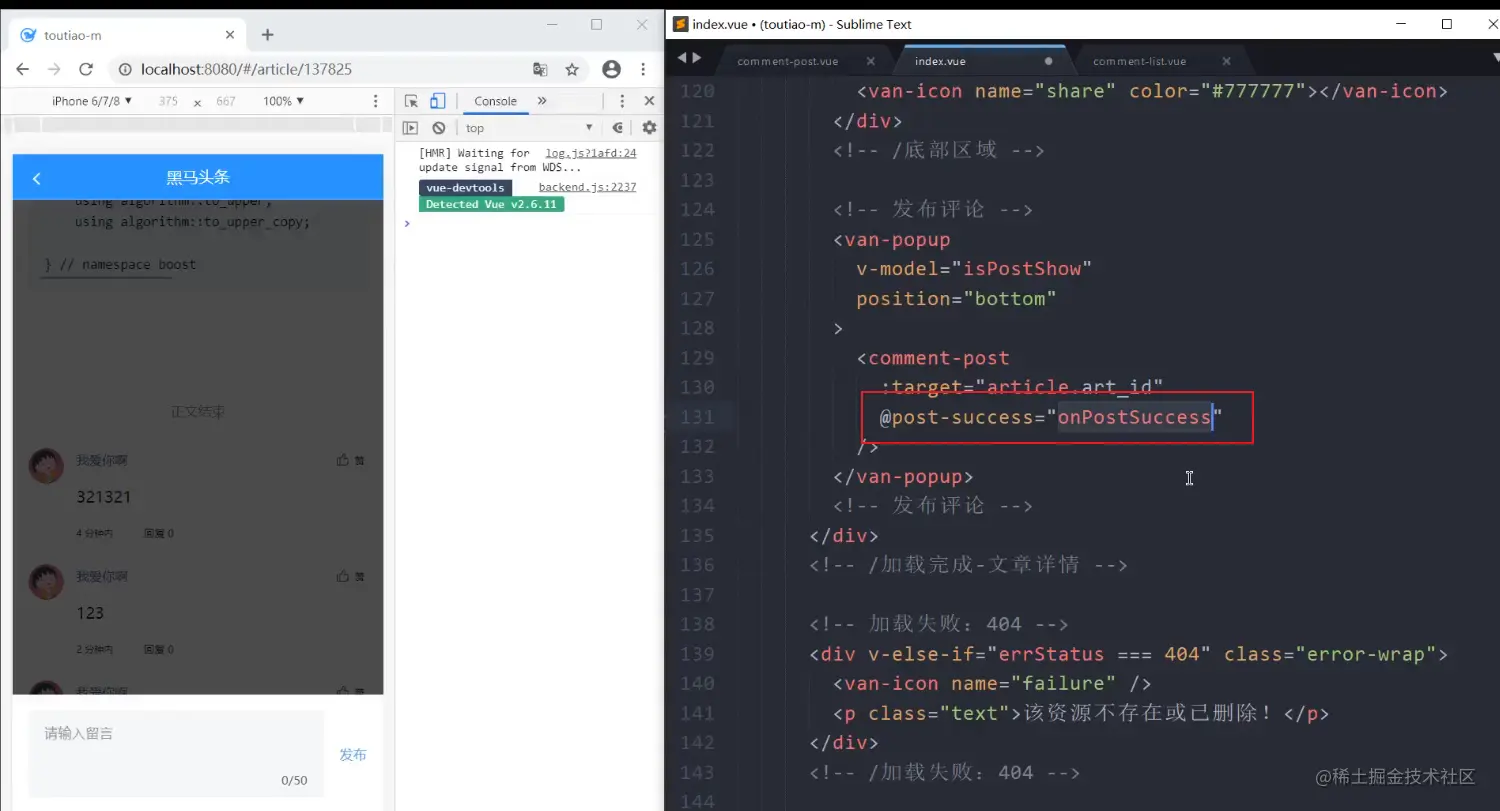Switch to the Console tab
Viewport: 1500px width, 811px height.
click(495, 101)
